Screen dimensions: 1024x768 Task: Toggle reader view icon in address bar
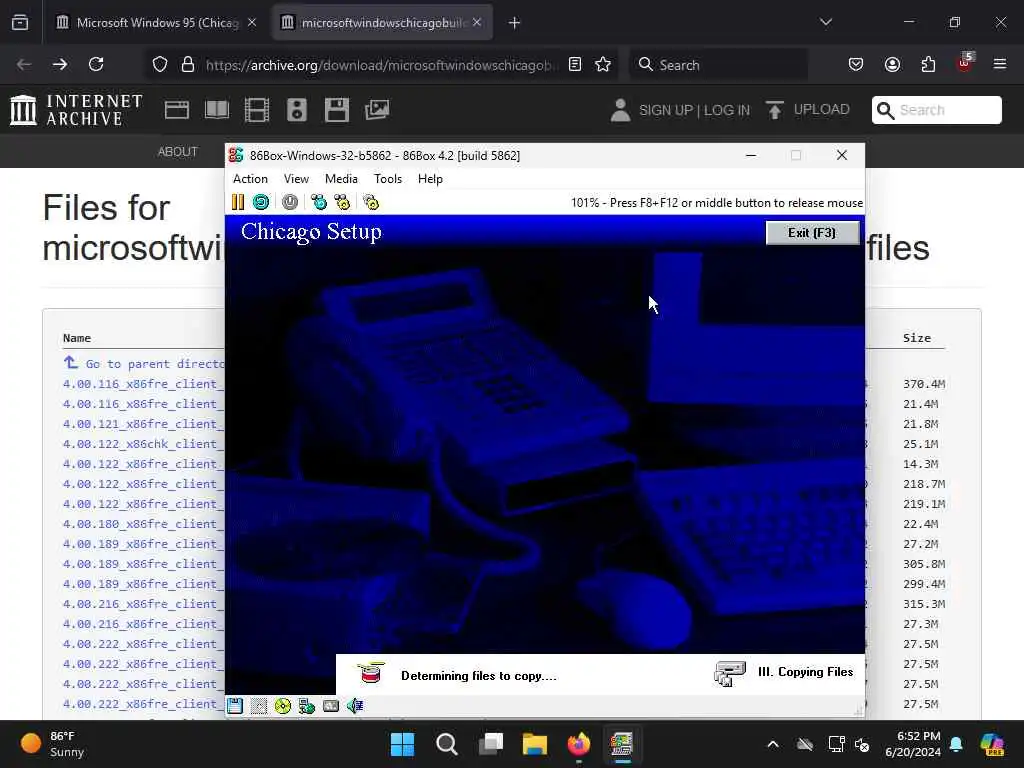point(575,64)
